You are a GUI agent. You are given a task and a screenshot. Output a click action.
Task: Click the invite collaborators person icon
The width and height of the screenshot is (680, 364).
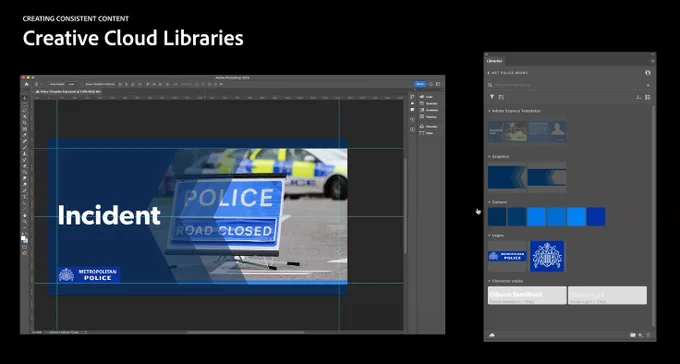[647, 73]
